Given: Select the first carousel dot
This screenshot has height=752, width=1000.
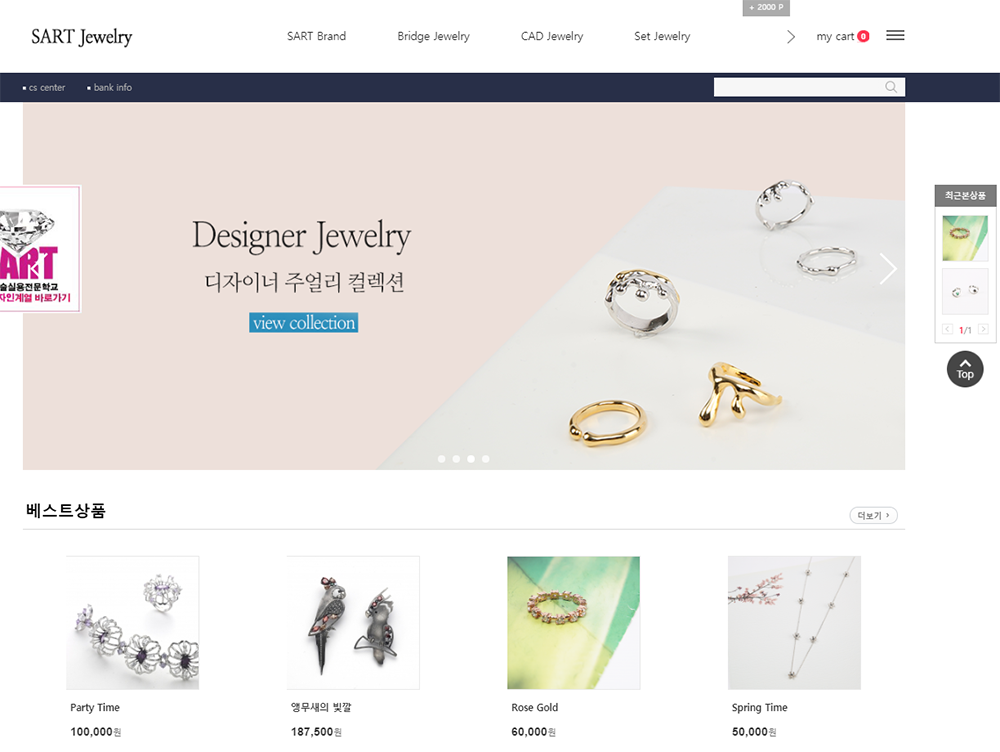Looking at the screenshot, I should [441, 459].
